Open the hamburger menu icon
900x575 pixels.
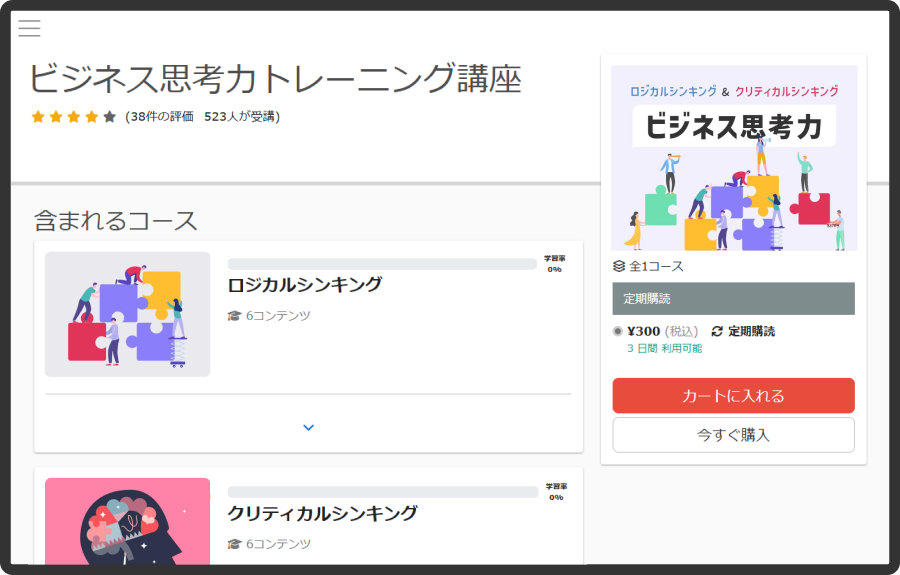click(29, 28)
